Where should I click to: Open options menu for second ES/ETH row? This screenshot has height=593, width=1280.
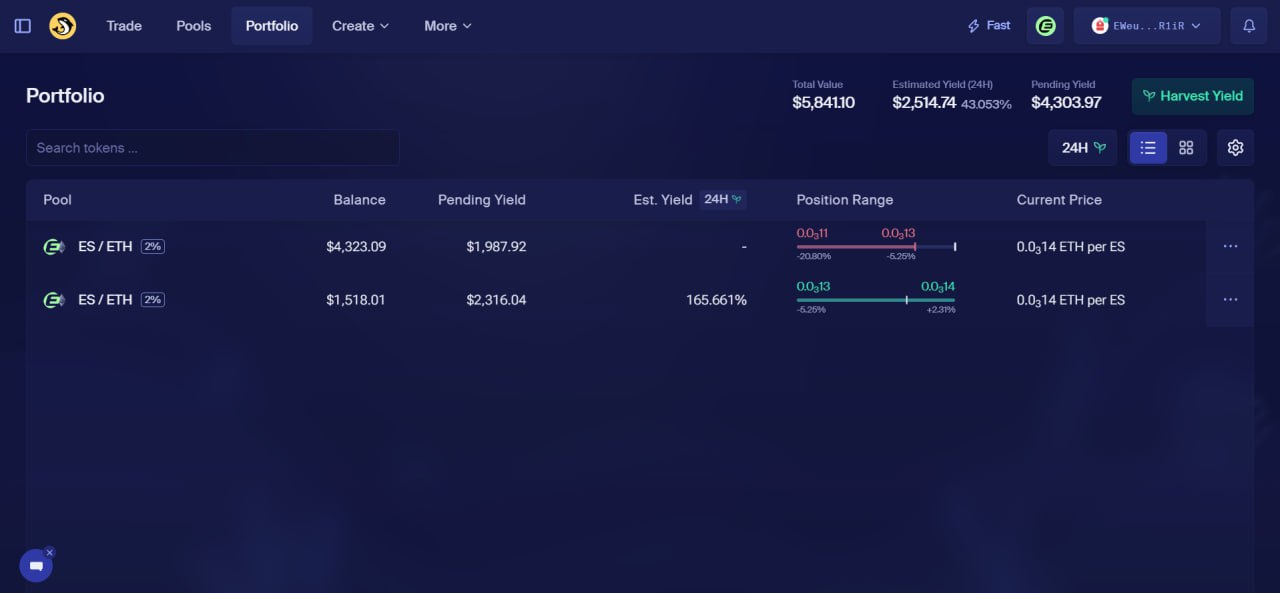(x=1230, y=300)
